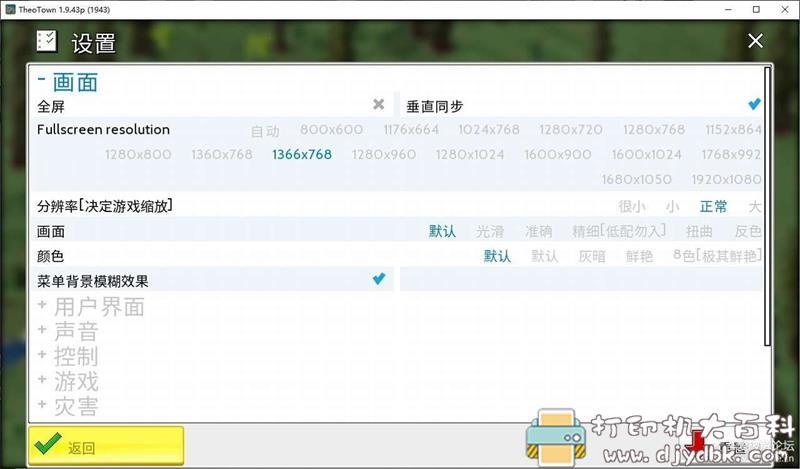Choose the 扭曲 display mode

699,231
